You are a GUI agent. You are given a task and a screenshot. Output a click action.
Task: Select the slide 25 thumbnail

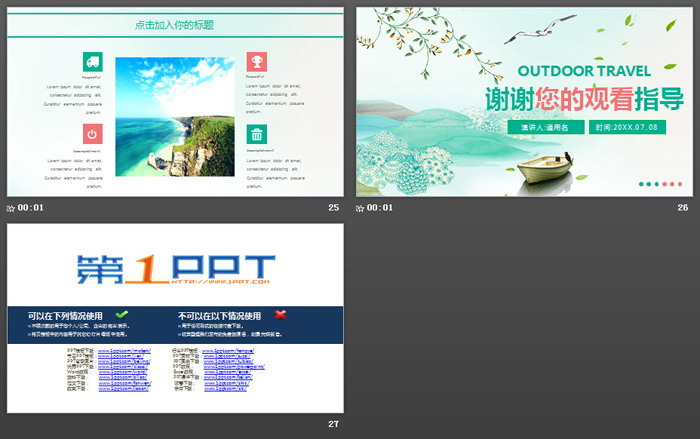(175, 102)
